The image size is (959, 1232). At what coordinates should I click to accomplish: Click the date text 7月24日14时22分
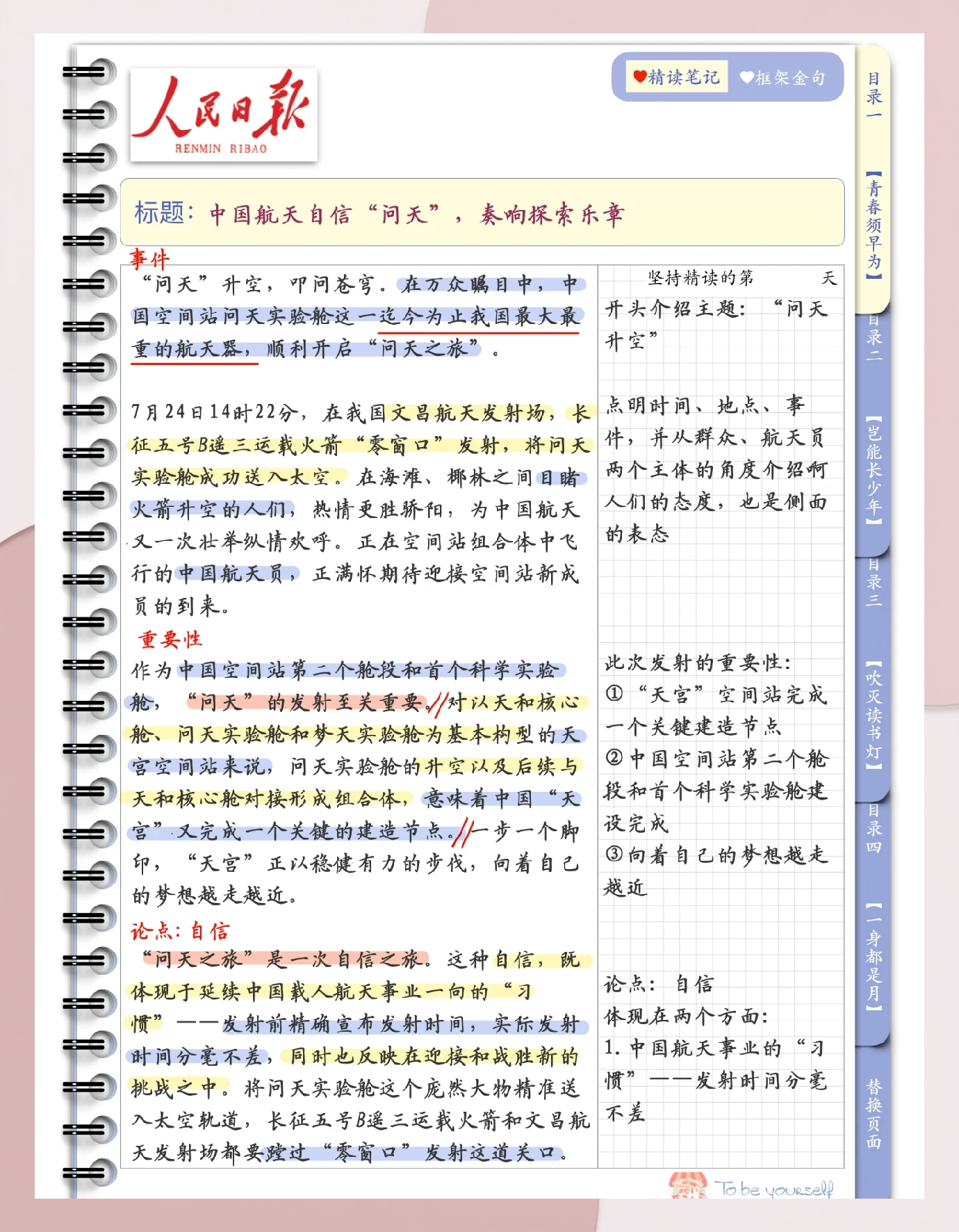pyautogui.click(x=214, y=412)
